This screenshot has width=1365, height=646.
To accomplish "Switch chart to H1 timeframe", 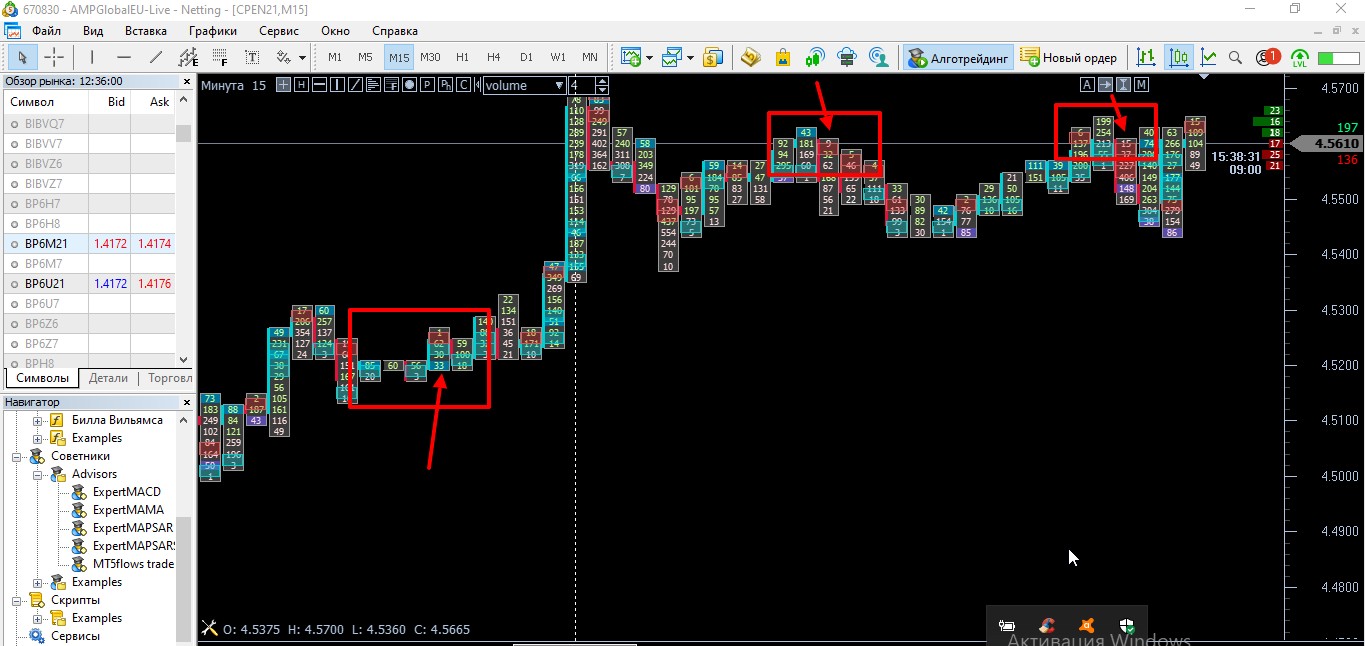I will pyautogui.click(x=462, y=57).
